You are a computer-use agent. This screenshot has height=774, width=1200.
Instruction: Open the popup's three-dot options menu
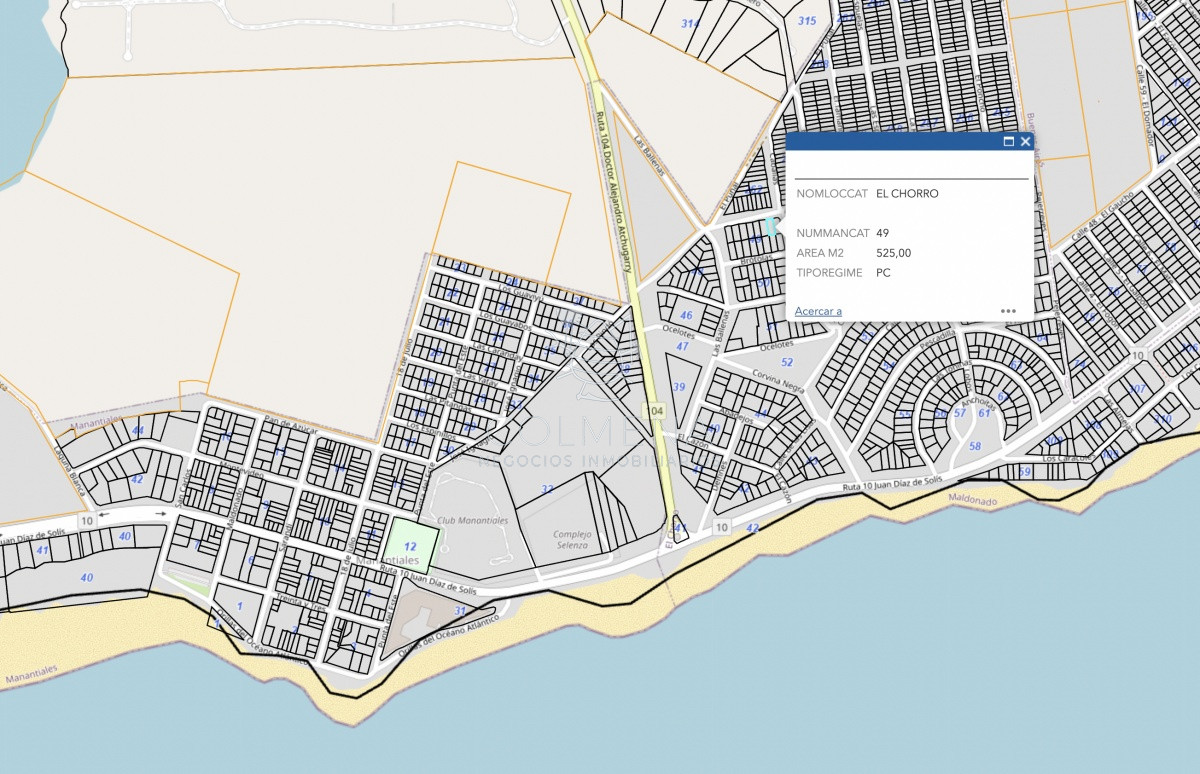pos(1008,311)
